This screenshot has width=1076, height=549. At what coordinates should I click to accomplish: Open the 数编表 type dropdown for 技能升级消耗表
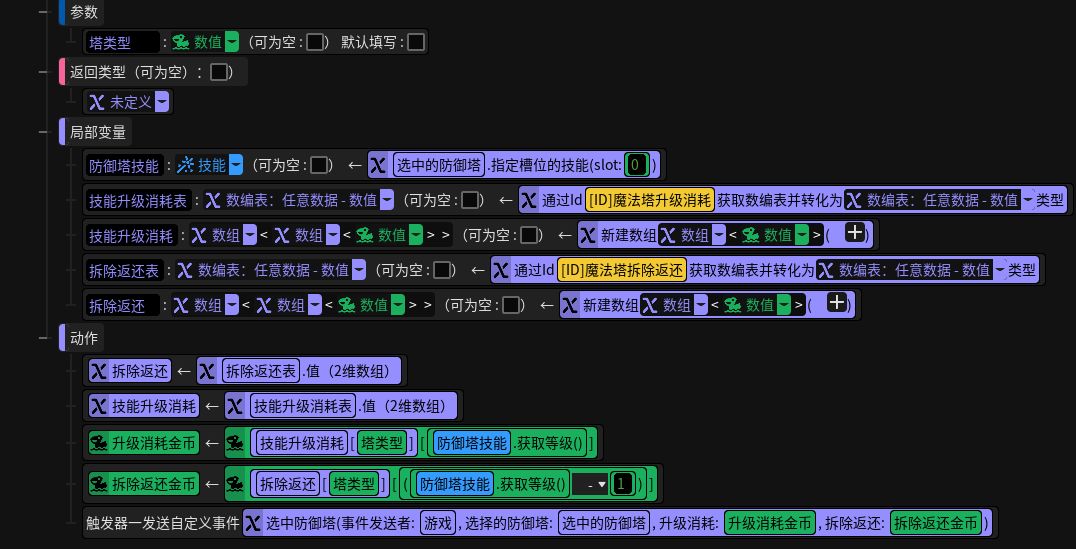pos(387,200)
